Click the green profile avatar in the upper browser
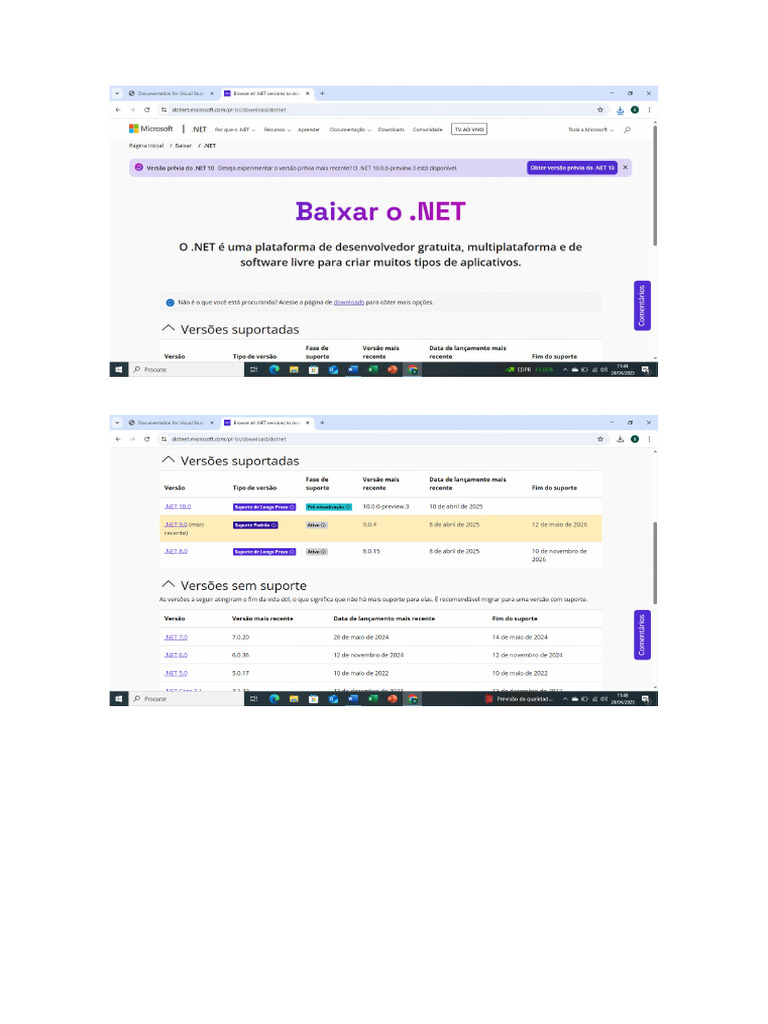768x1024 pixels. click(x=635, y=110)
